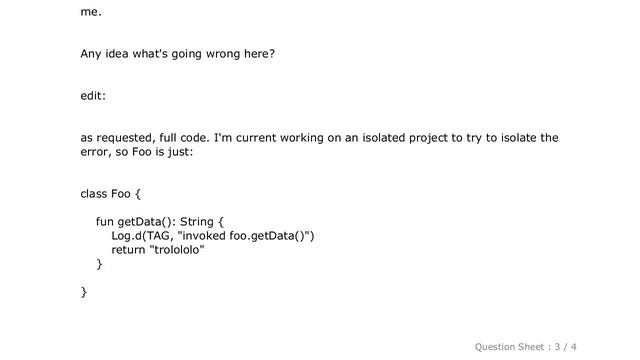
Task: Click the text 'Any idea what's going wrong here?'
Action: click(178, 54)
